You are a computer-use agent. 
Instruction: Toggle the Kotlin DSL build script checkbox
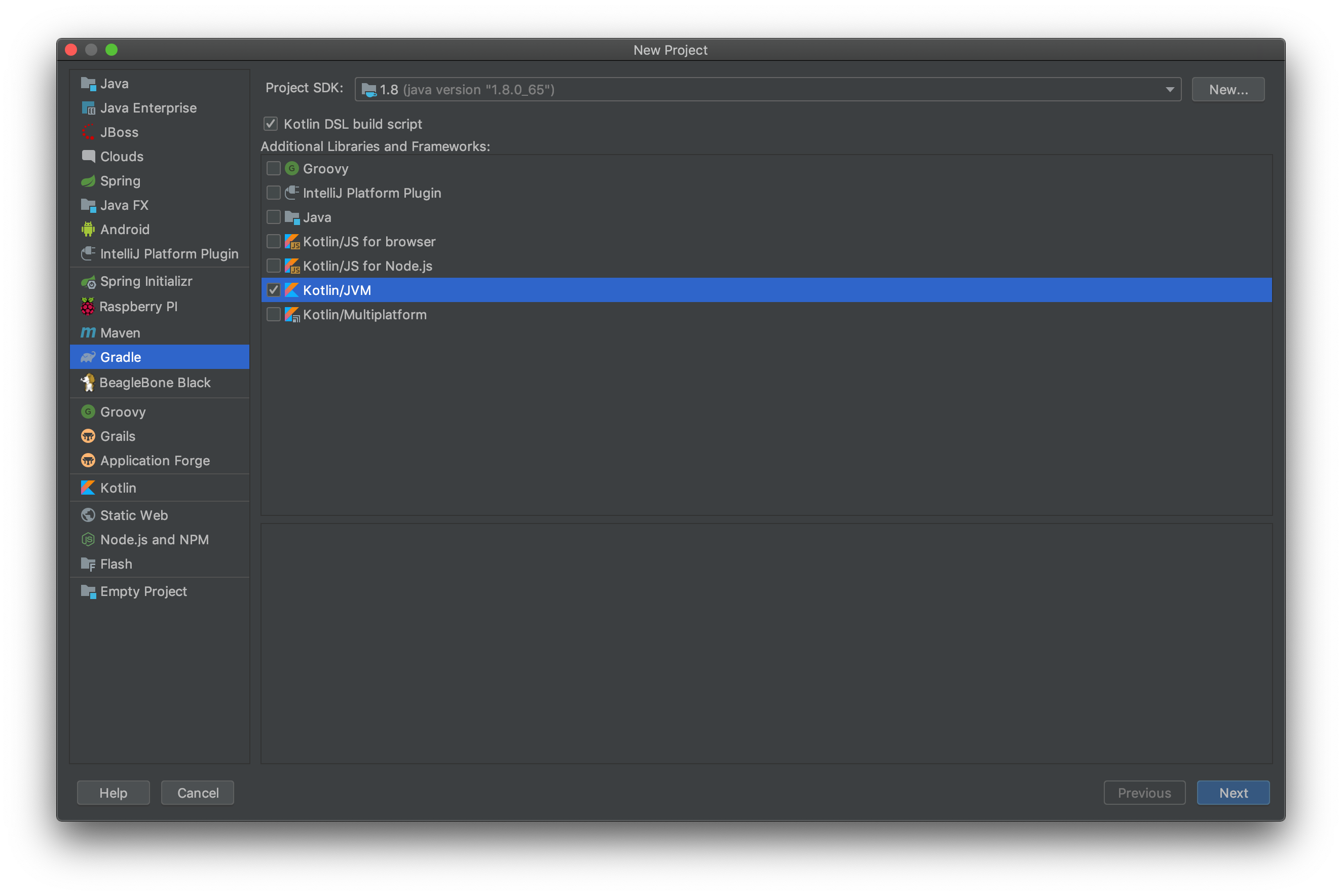[272, 124]
